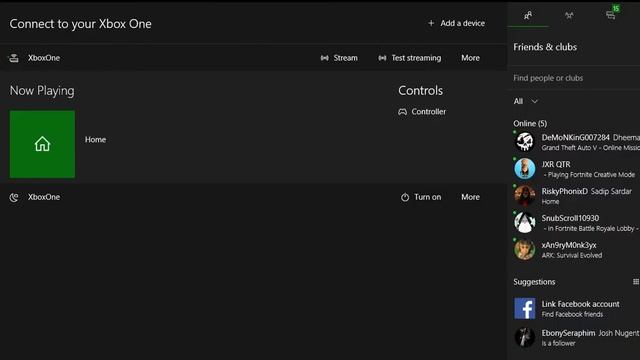Click the Facebook logo icon

[x=524, y=308]
